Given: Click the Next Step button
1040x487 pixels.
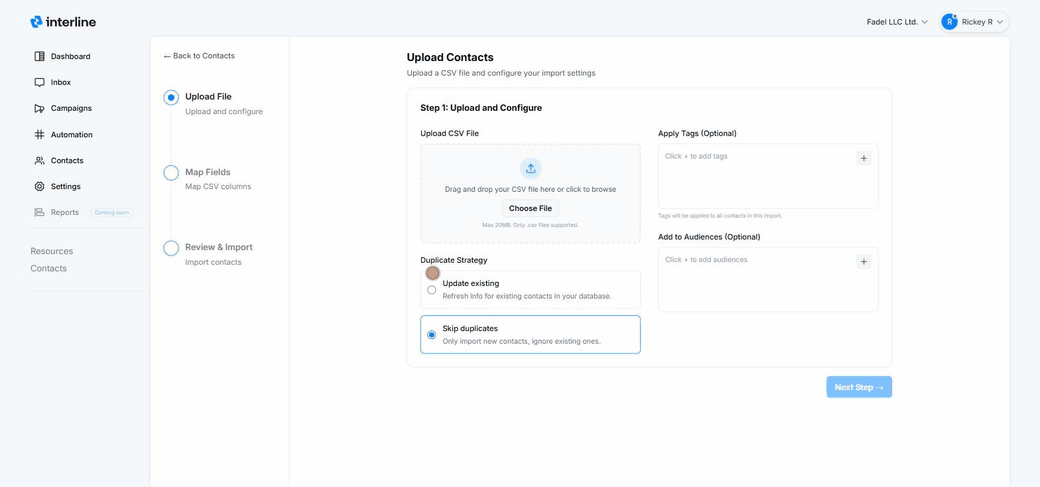Looking at the screenshot, I should click(859, 387).
